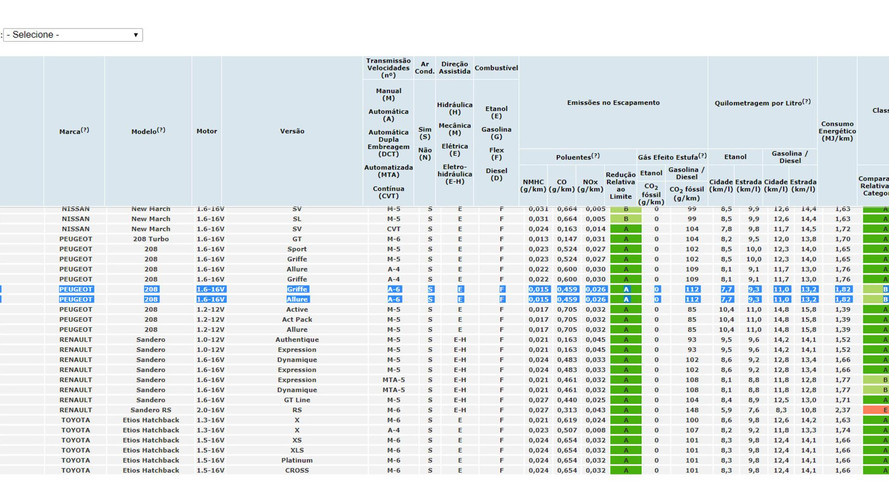Click the 'Poluentes' subheader
This screenshot has height=500, width=889.
point(577,156)
